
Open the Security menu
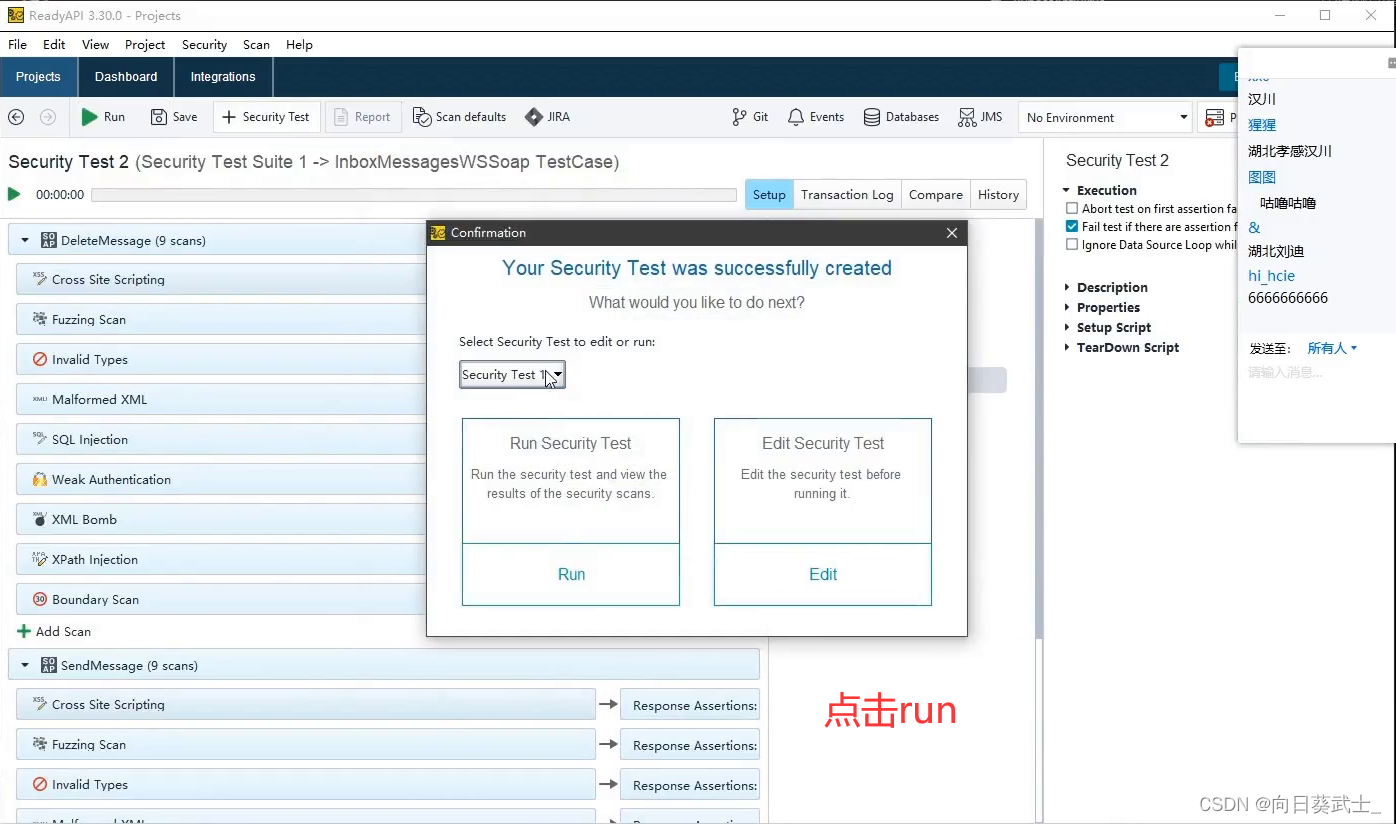pyautogui.click(x=204, y=45)
